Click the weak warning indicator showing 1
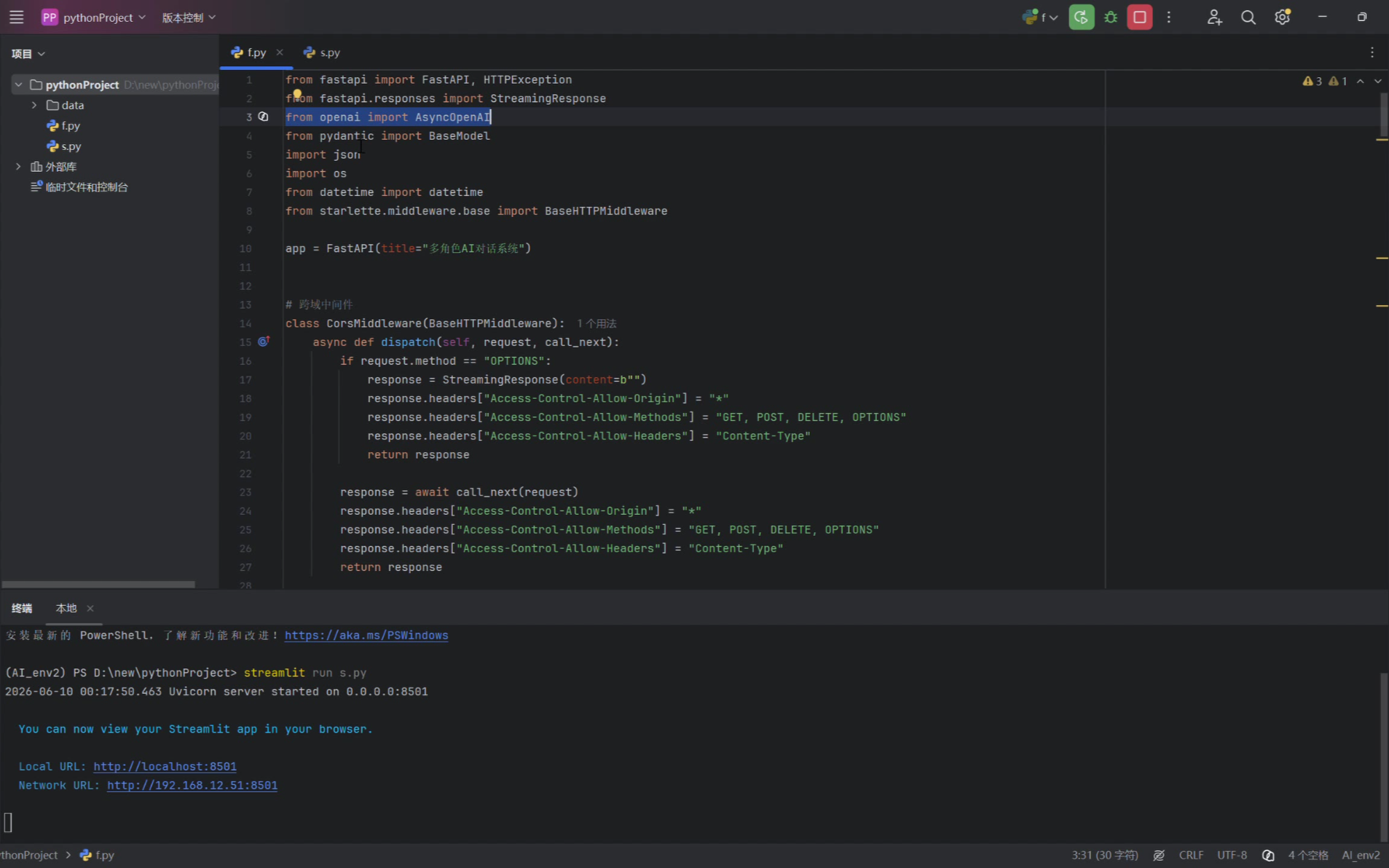Screen dimensions: 1389x868 (1337, 81)
